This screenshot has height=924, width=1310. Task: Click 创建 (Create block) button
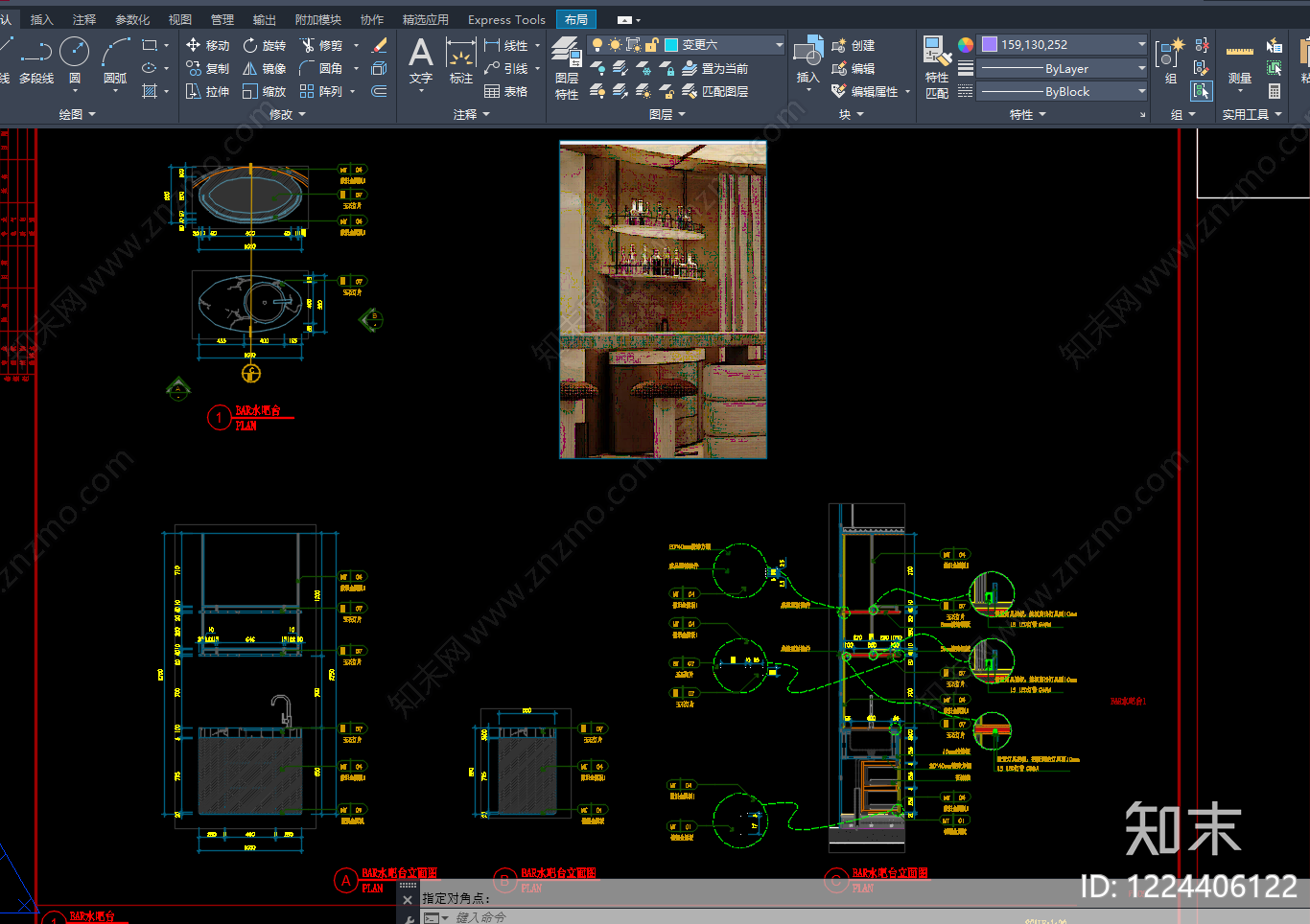[x=854, y=45]
